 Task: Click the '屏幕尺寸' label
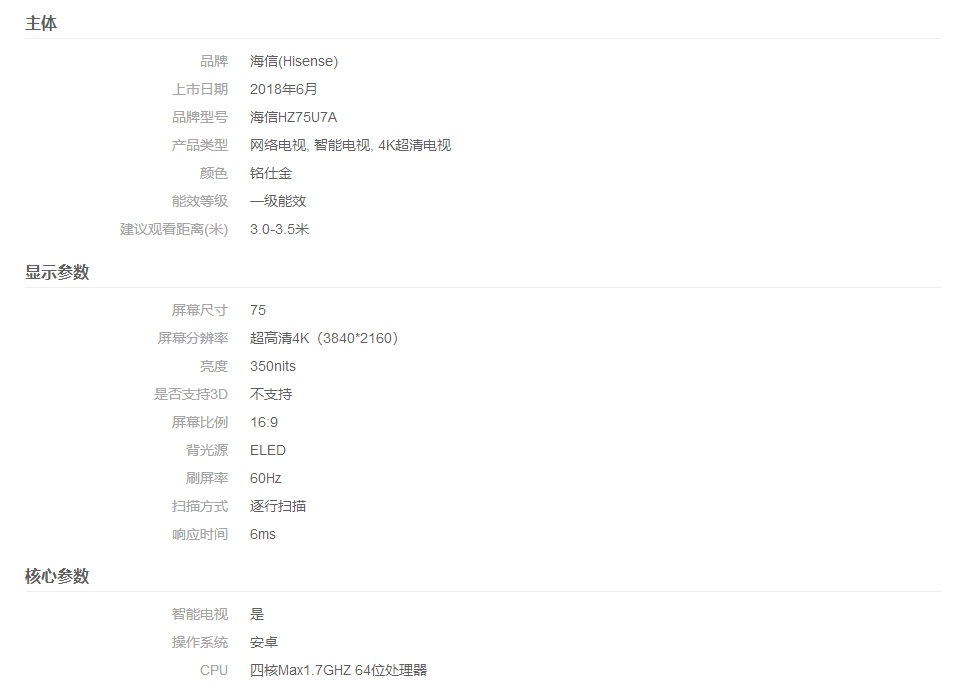click(200, 311)
